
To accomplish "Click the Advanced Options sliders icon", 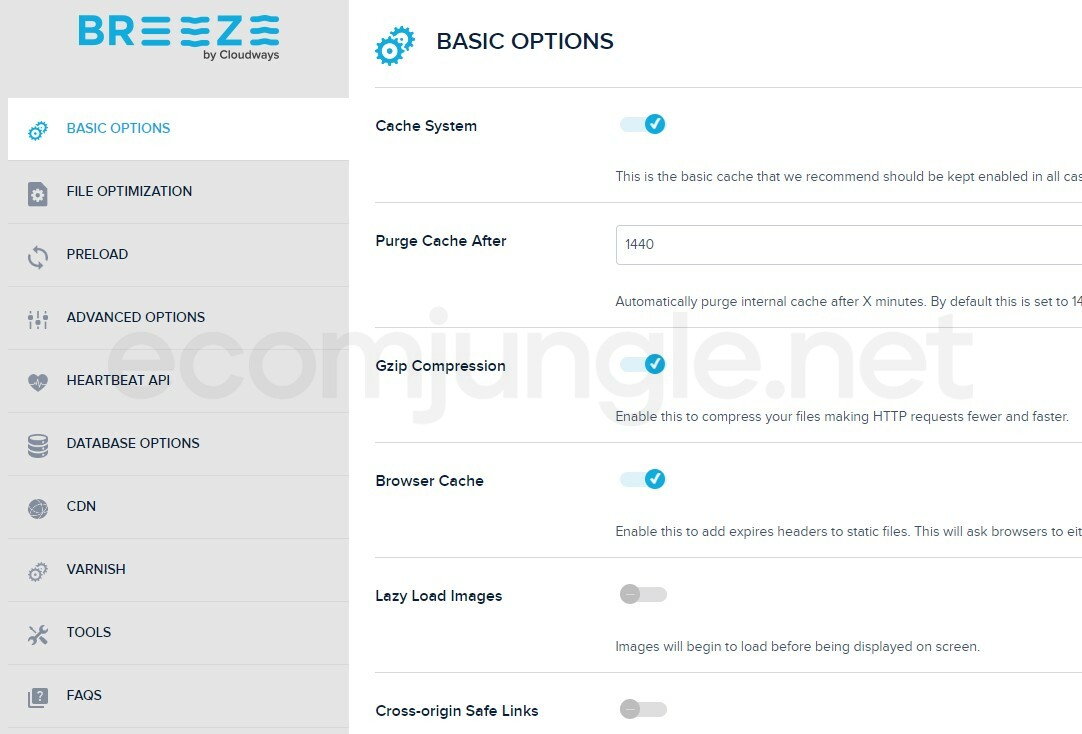I will [38, 319].
